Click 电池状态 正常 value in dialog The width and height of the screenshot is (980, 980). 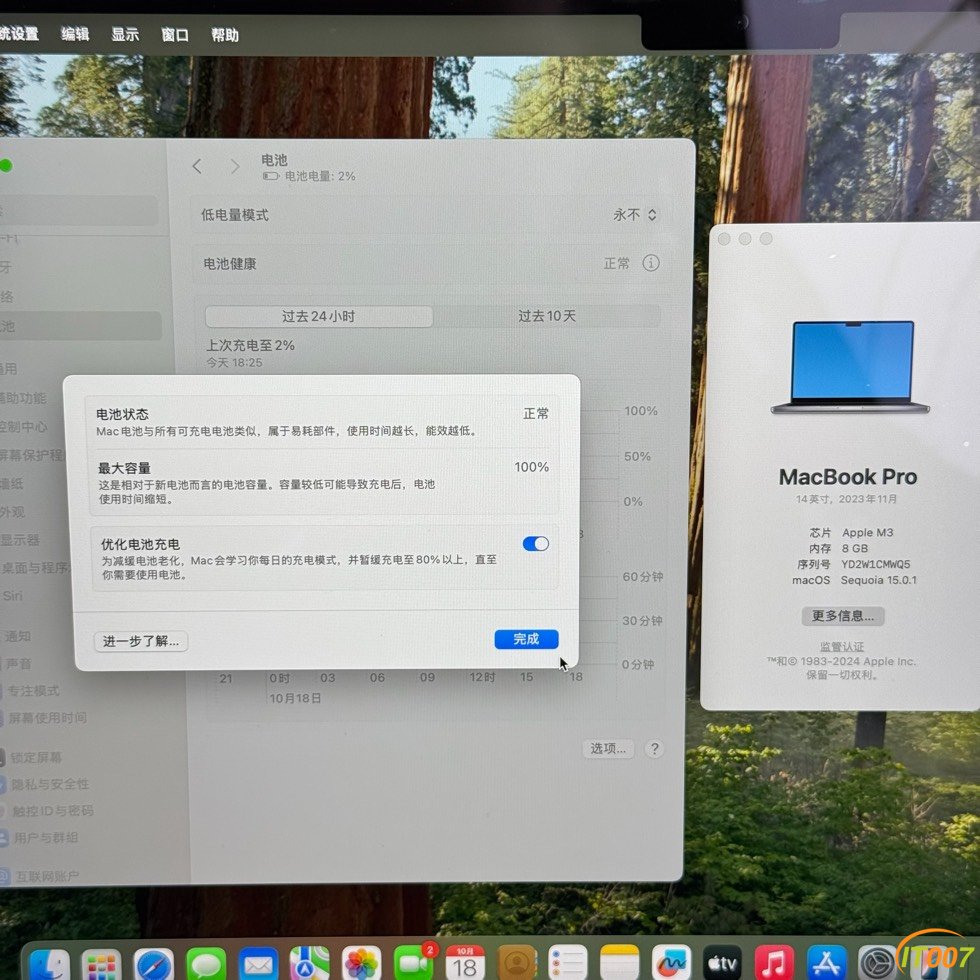(536, 414)
